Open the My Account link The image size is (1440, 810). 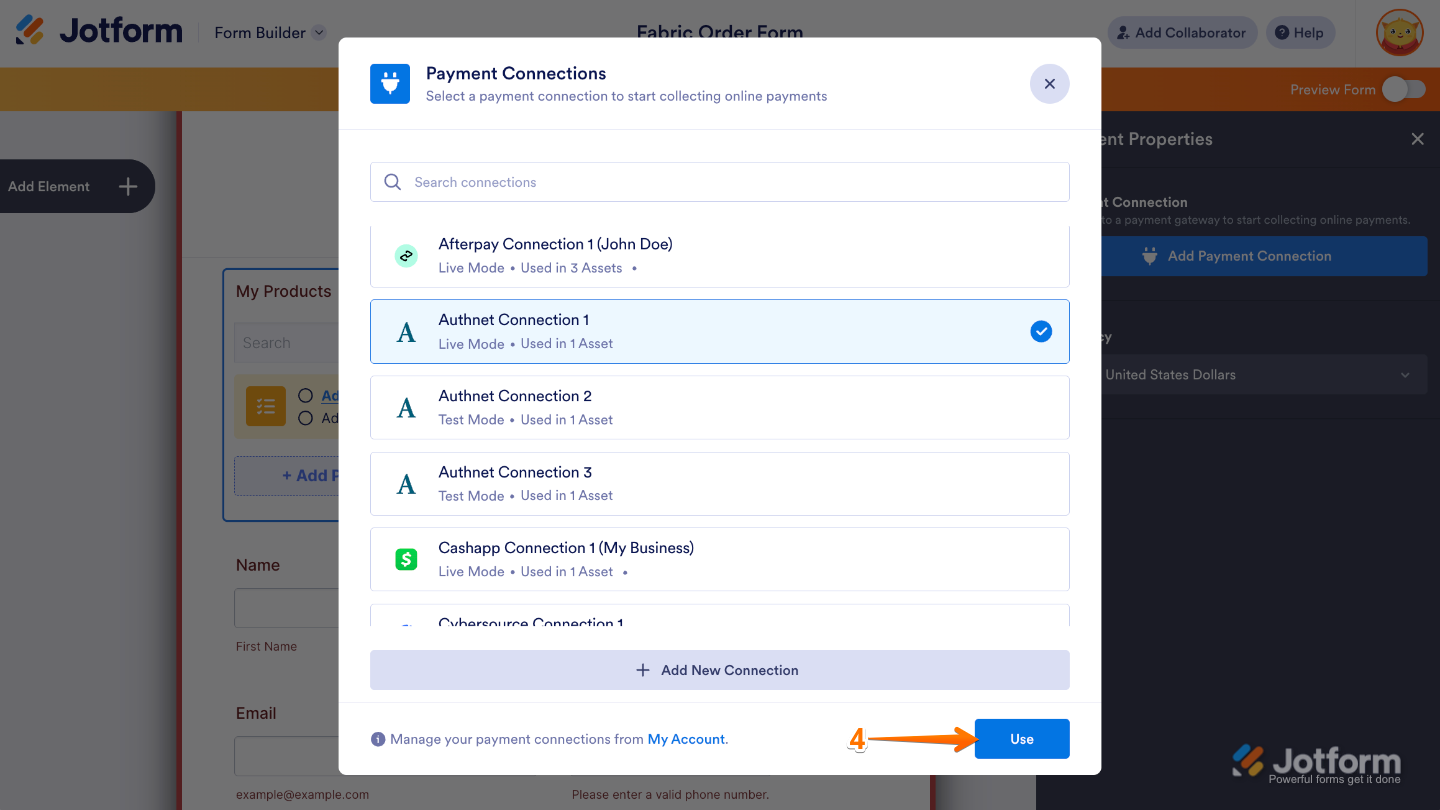coord(686,739)
